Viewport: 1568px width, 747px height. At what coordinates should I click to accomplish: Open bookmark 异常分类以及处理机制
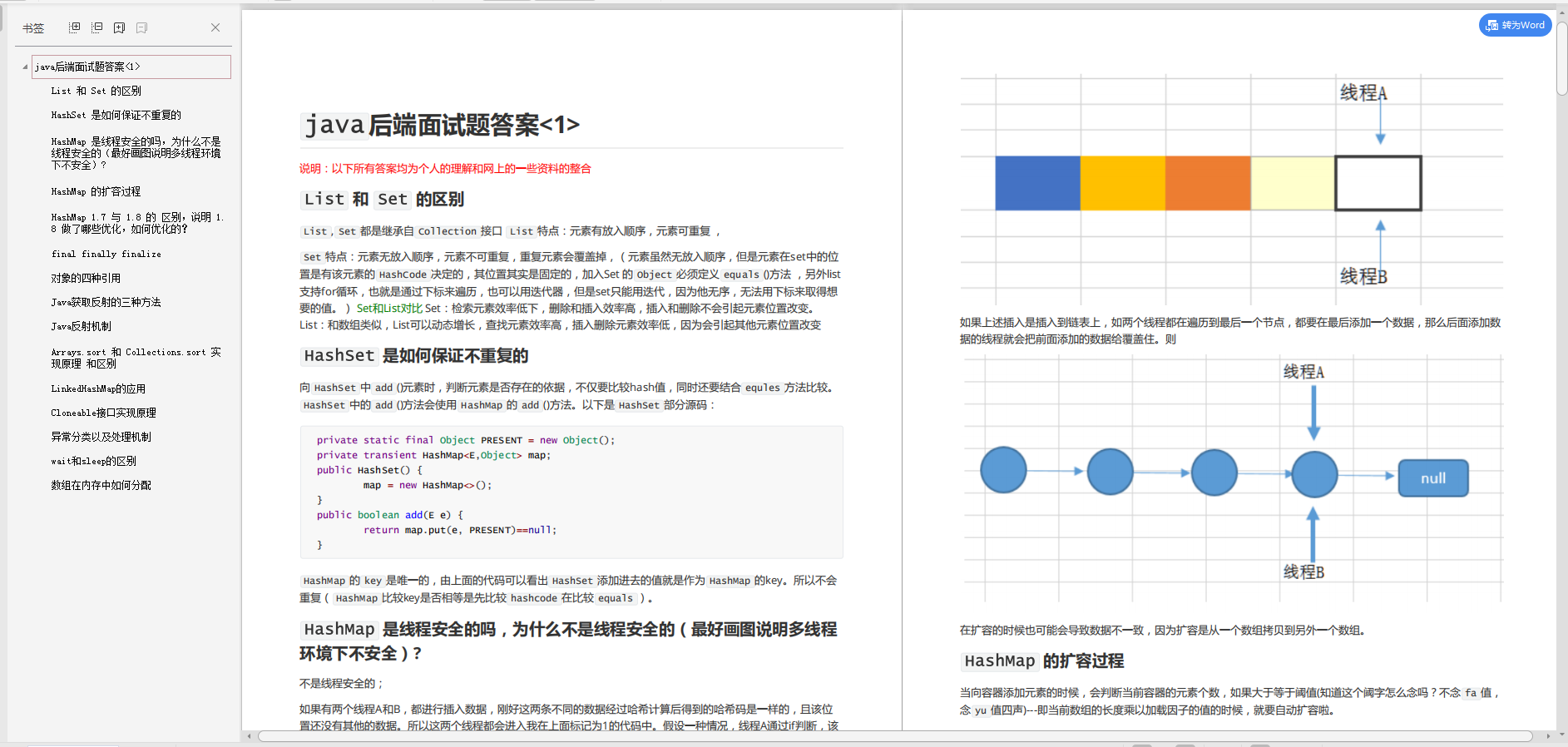[101, 437]
